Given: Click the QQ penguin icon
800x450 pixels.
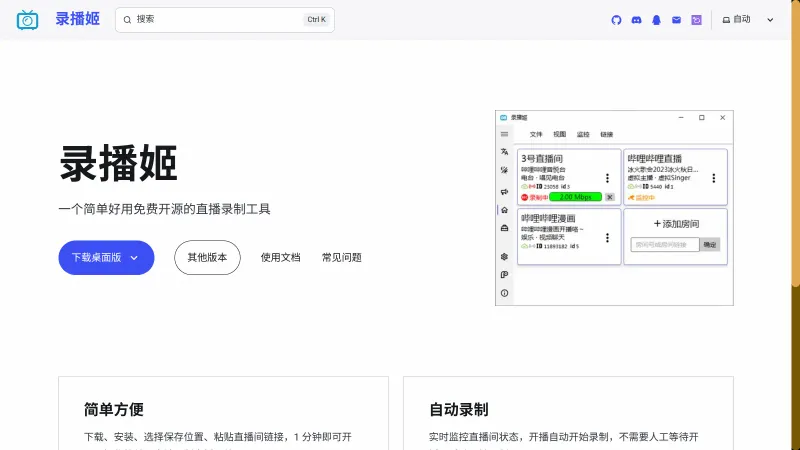Looking at the screenshot, I should [656, 19].
